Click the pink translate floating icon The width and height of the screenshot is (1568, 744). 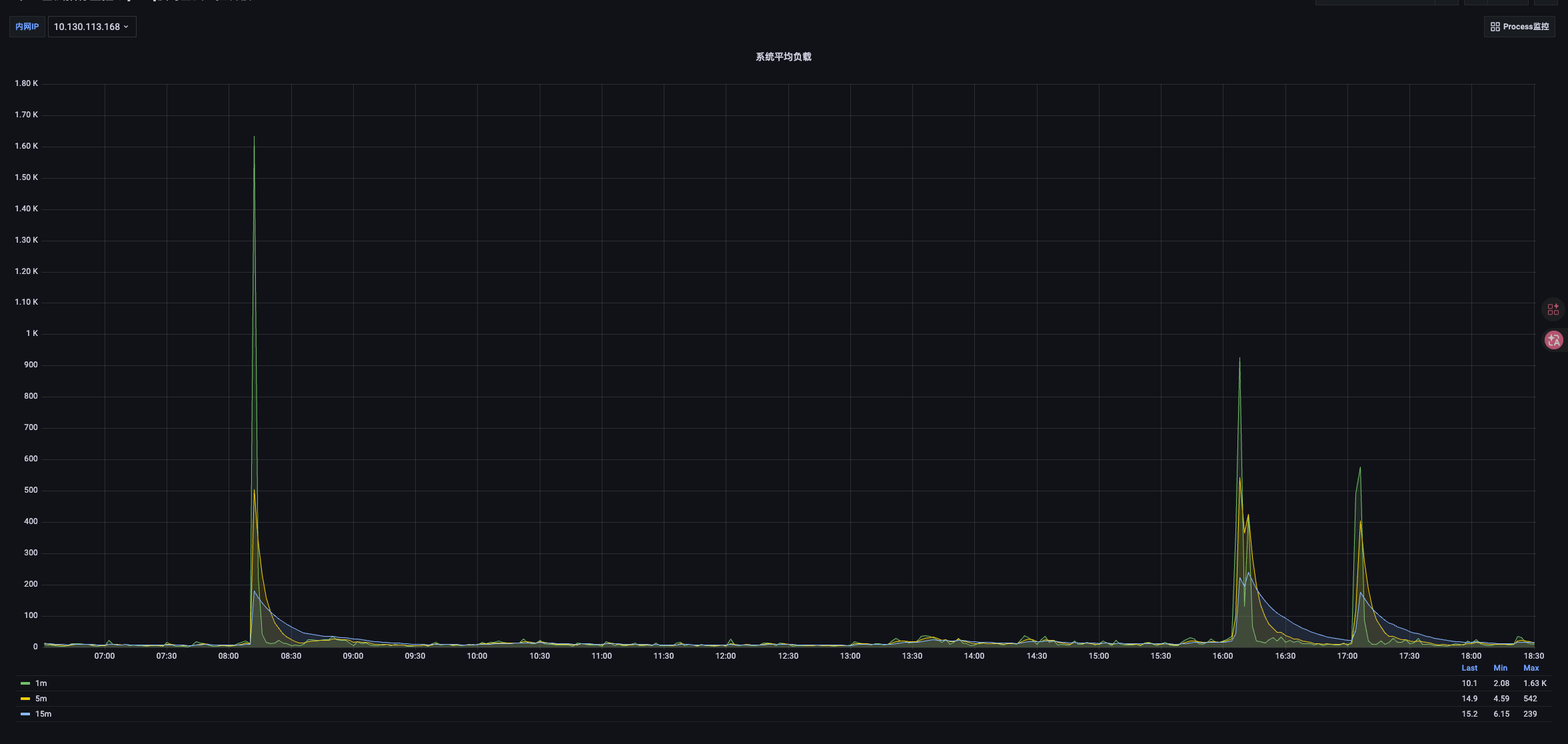pos(1553,340)
